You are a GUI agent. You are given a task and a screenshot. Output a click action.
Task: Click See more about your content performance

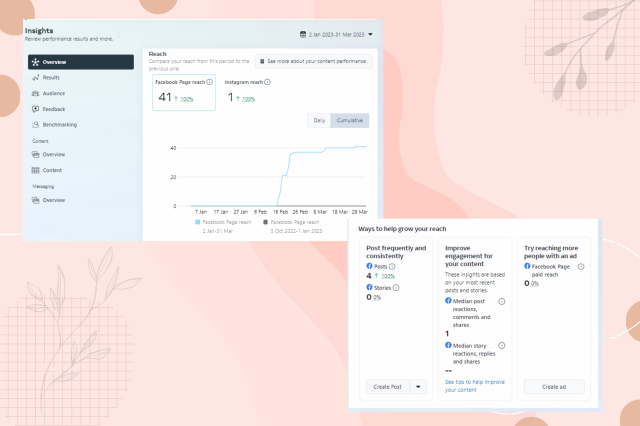point(314,61)
